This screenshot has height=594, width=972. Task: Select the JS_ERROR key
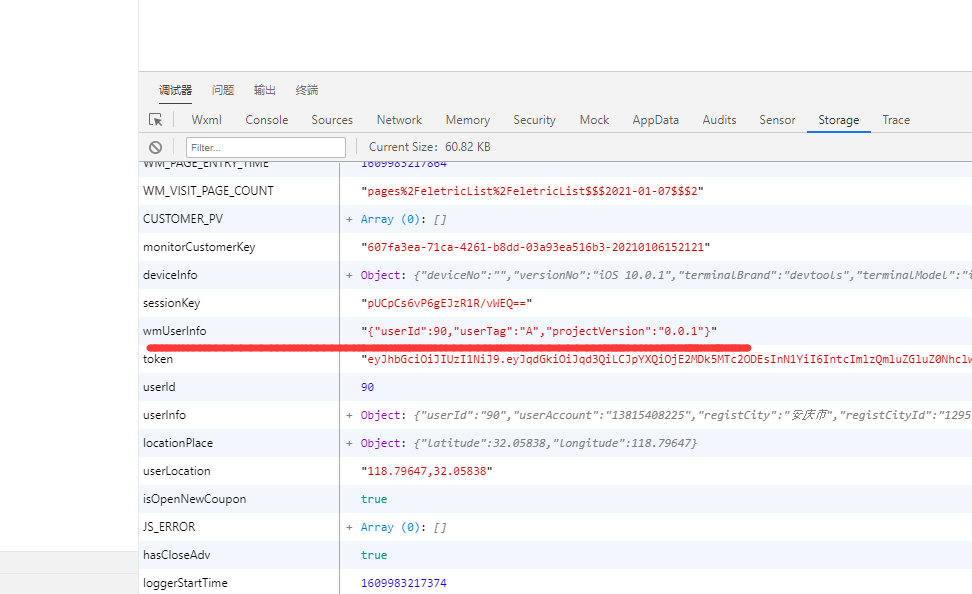(x=169, y=527)
